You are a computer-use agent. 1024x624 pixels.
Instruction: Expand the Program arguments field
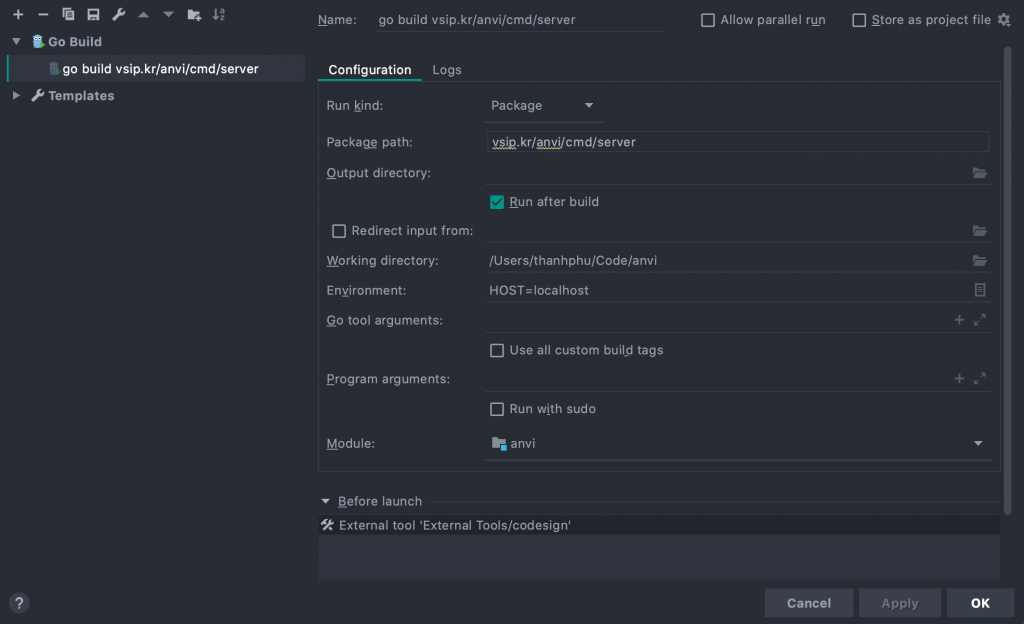979,379
